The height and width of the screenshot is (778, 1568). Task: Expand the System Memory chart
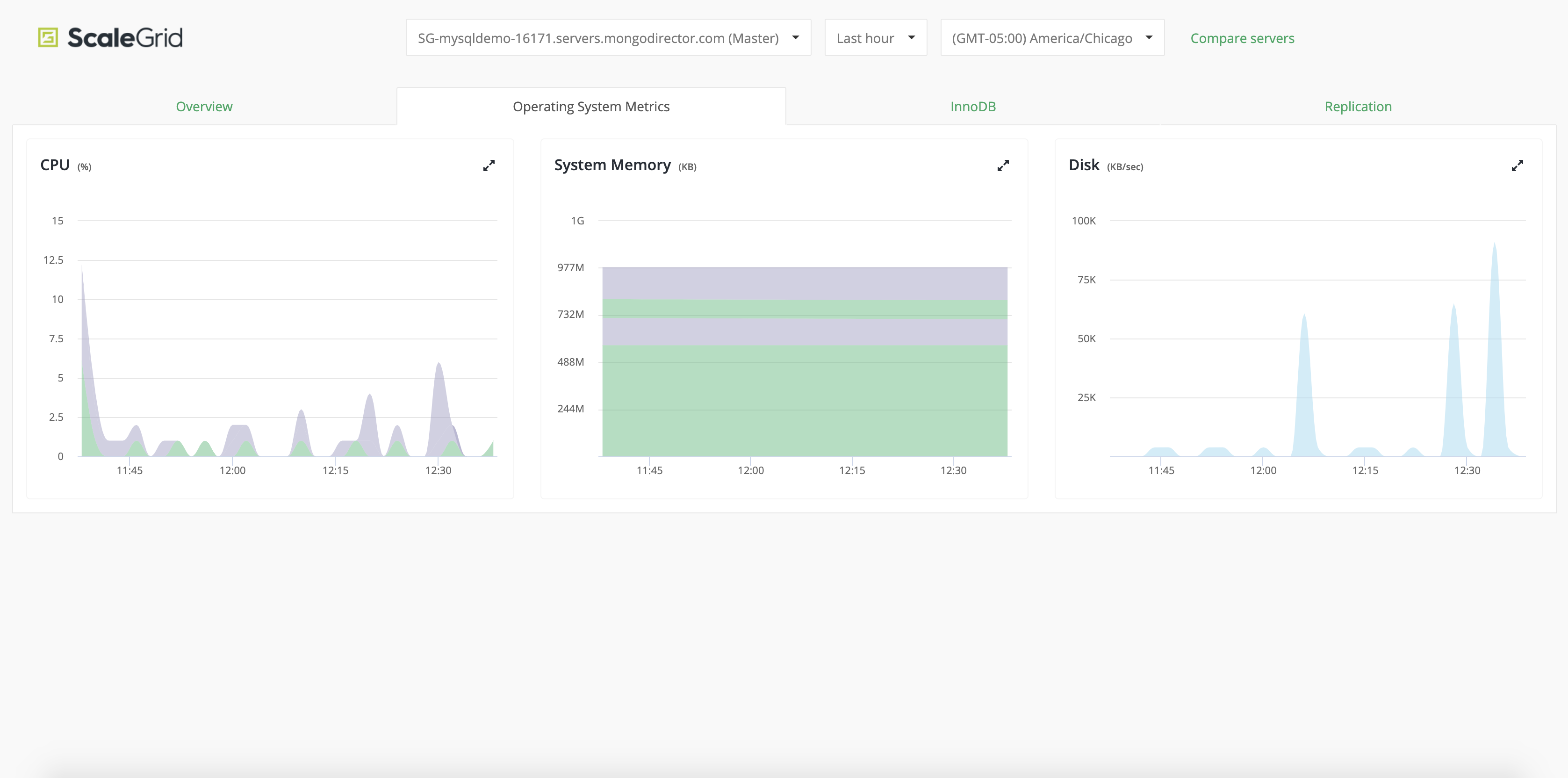(x=1003, y=166)
